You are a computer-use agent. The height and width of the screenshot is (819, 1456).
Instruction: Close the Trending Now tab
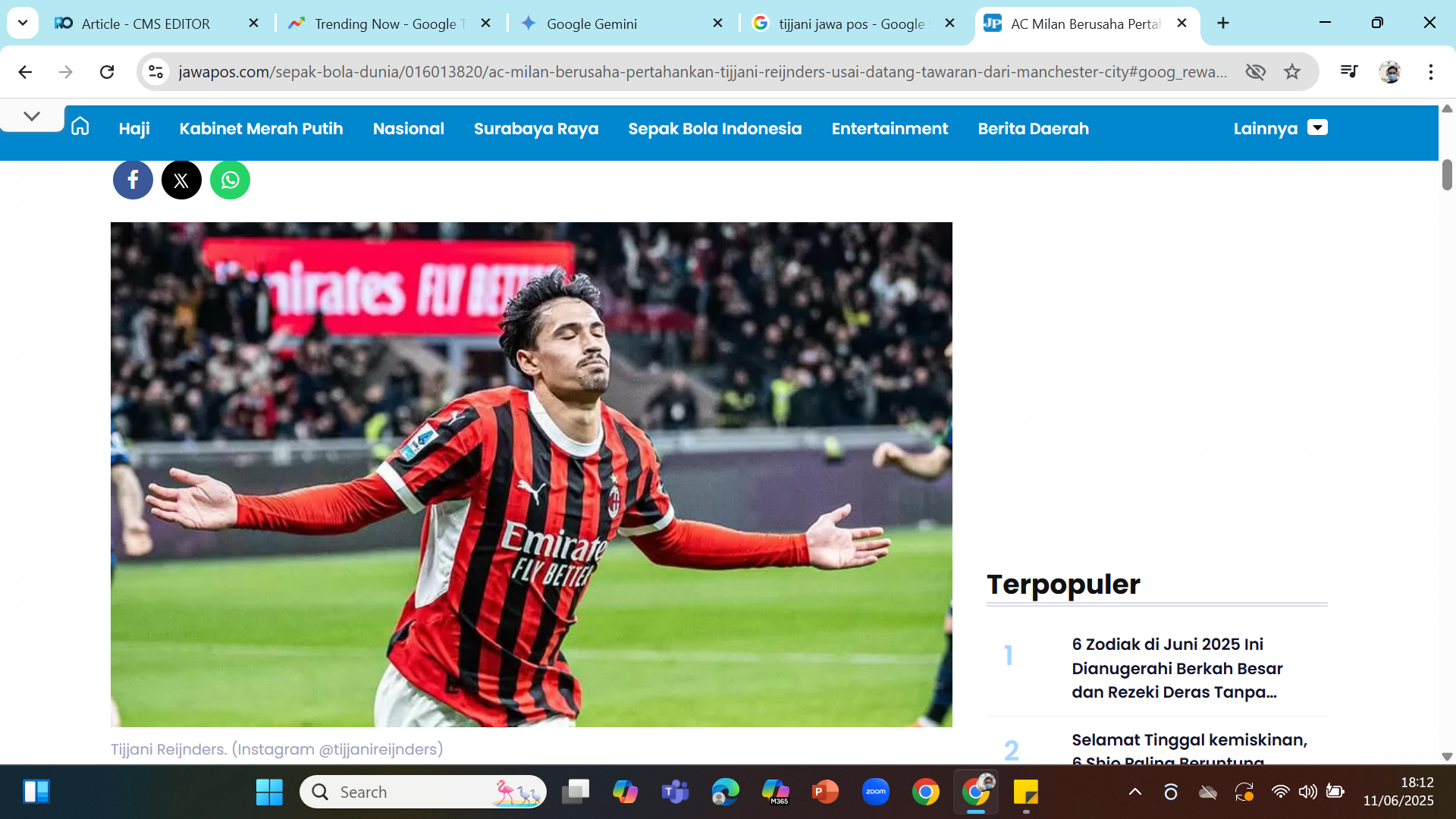tap(486, 24)
